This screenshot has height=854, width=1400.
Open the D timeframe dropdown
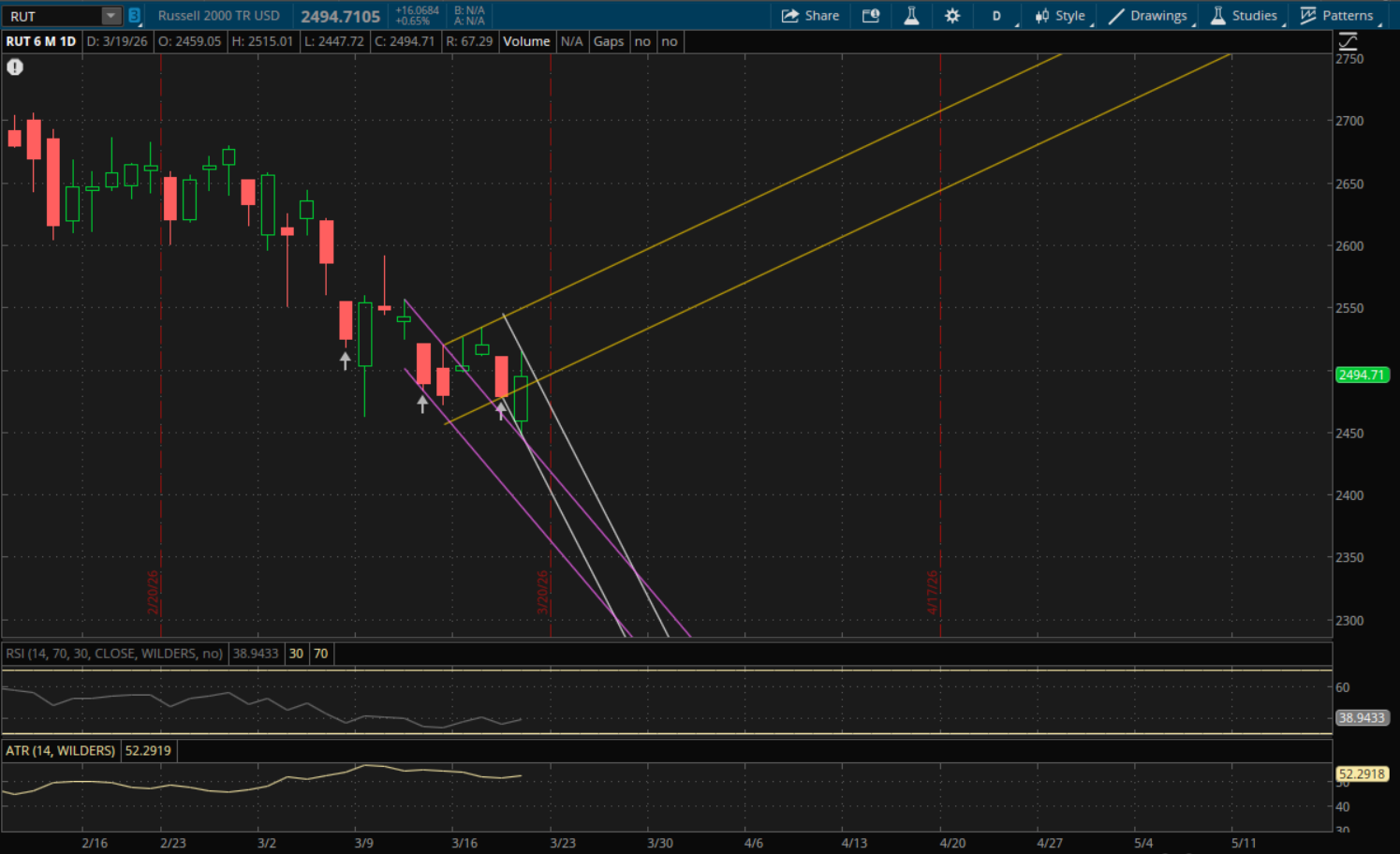point(997,16)
